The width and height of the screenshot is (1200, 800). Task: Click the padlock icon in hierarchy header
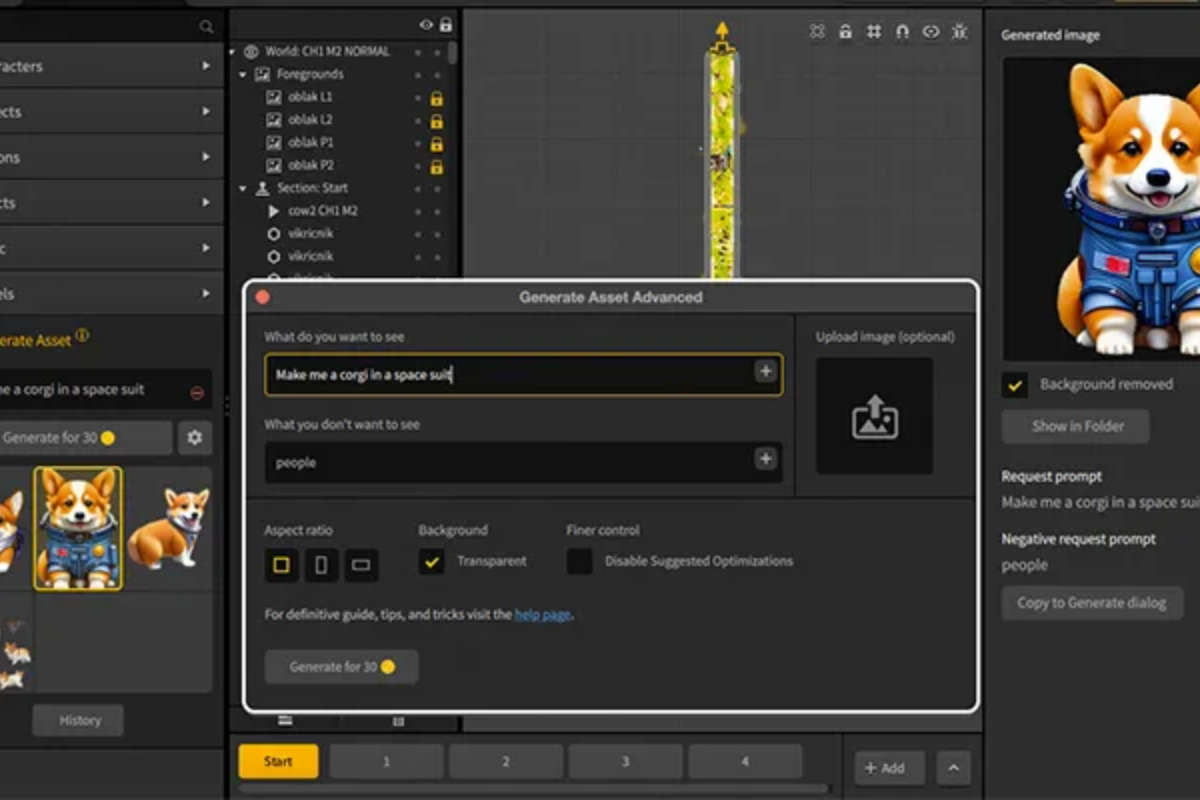[x=445, y=25]
